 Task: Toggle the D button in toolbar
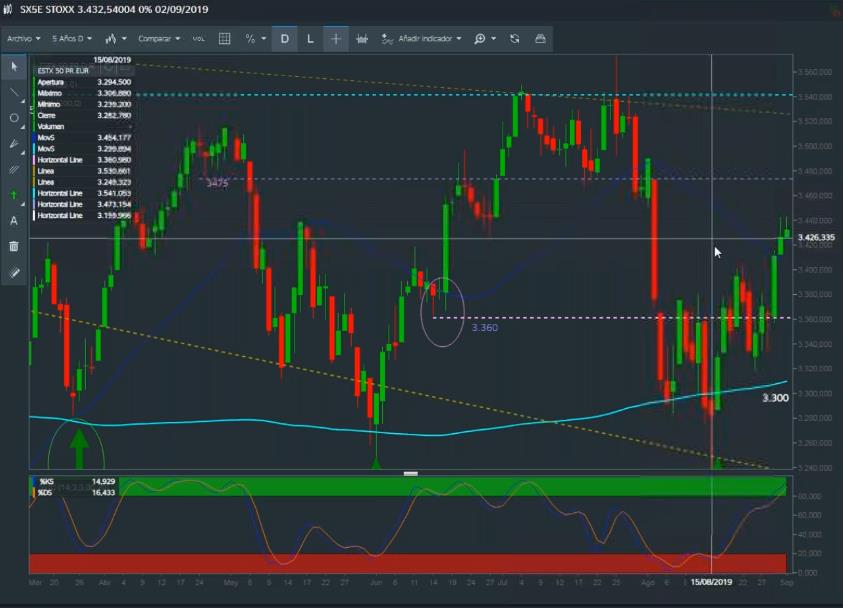point(284,39)
